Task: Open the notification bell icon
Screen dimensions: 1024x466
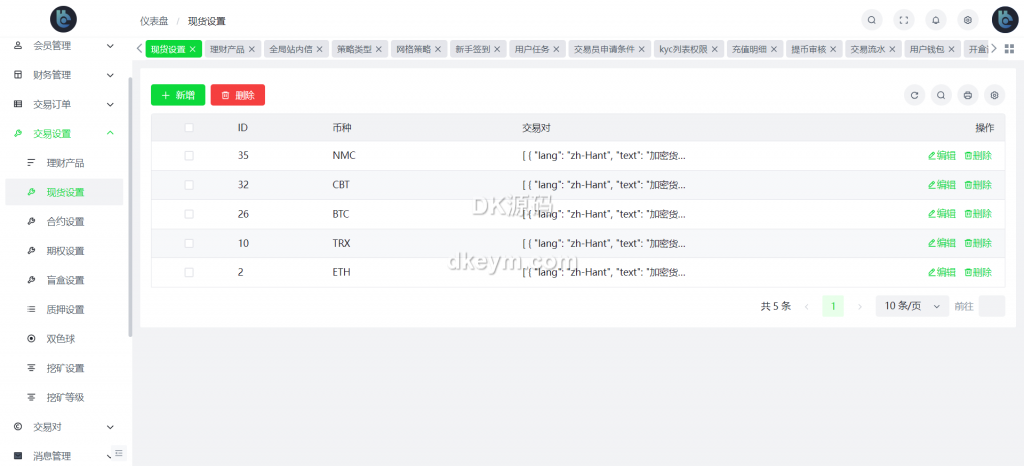Action: pos(936,19)
